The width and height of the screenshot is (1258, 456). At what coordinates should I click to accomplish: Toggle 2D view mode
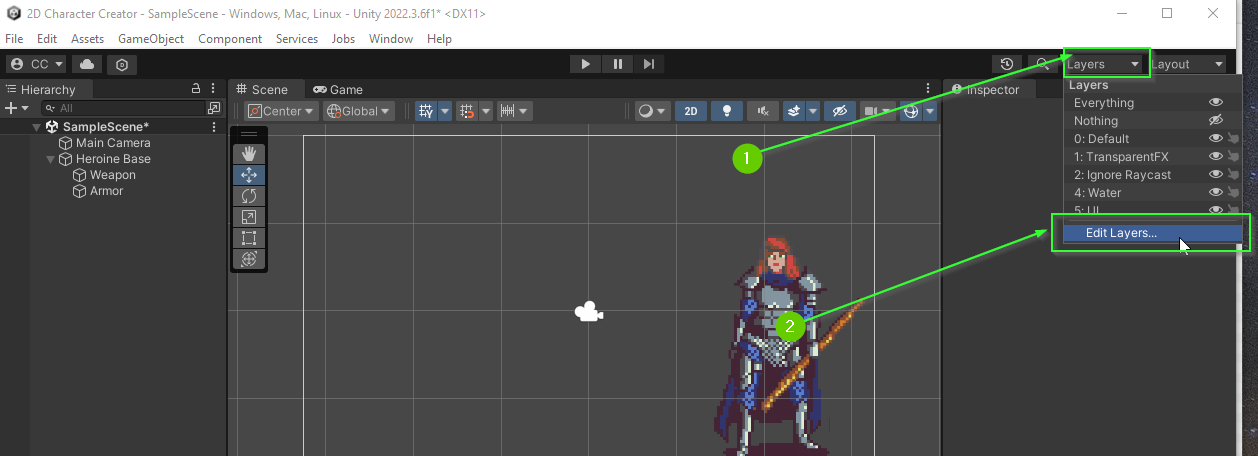690,111
